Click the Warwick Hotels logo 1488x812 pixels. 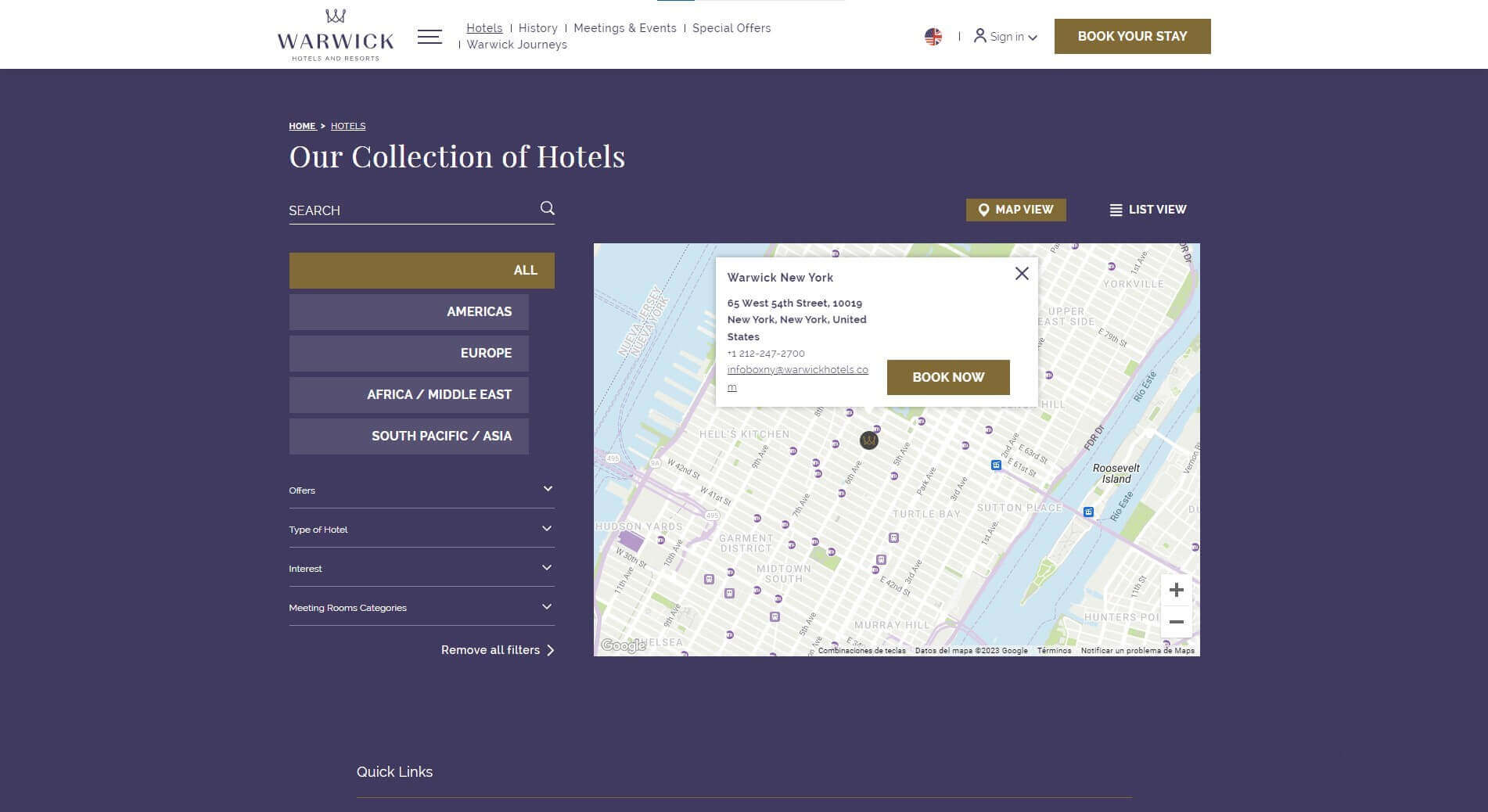tap(335, 36)
